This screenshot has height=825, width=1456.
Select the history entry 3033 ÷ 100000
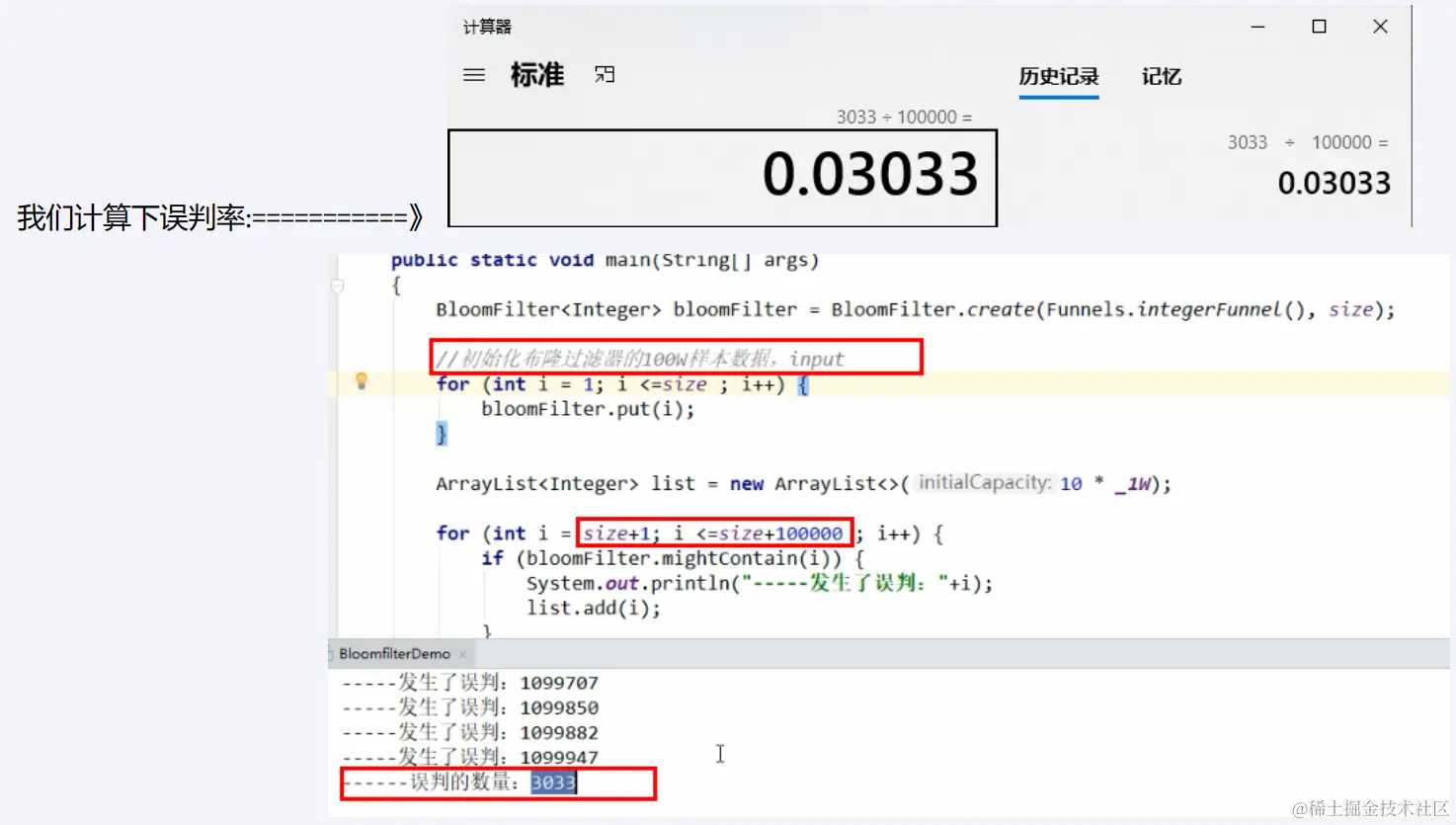(1308, 142)
